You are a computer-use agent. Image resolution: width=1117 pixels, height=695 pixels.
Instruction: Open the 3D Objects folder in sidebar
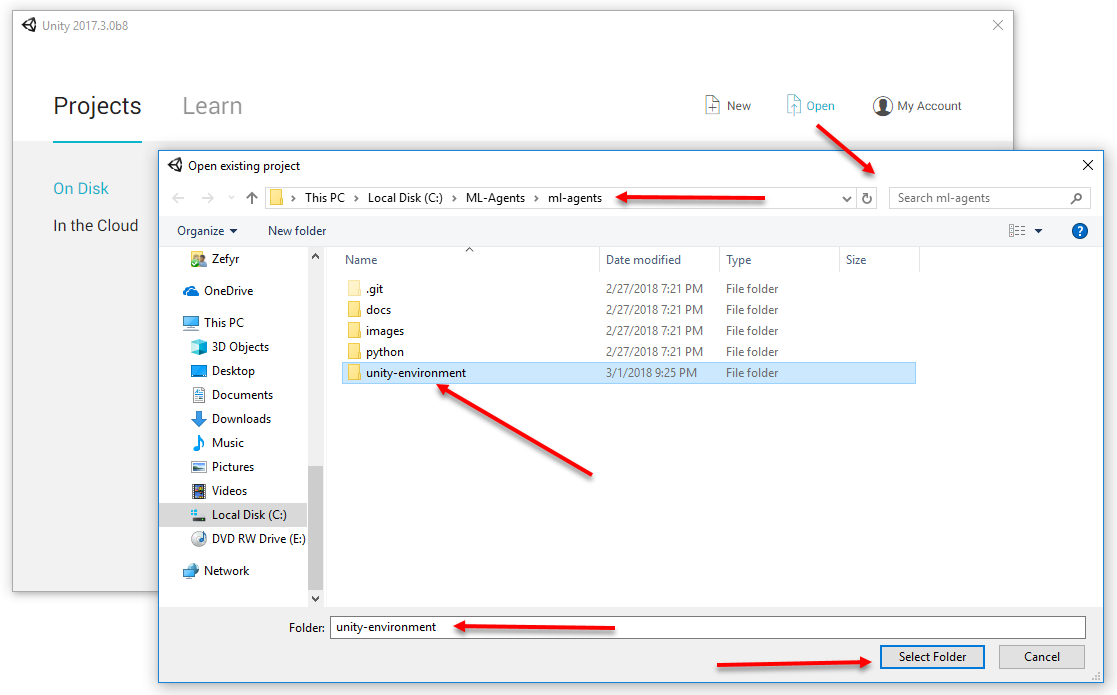click(240, 347)
